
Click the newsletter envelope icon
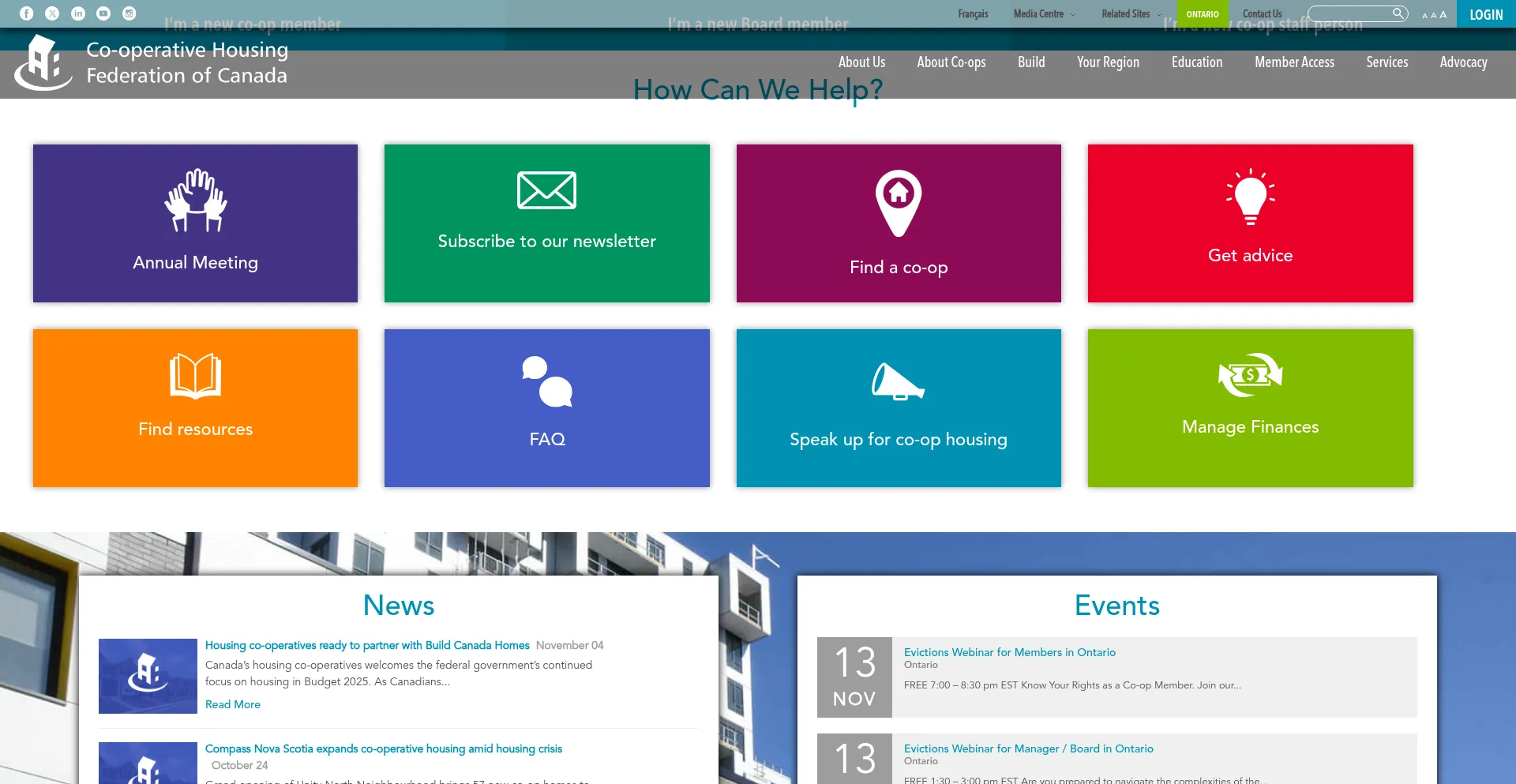coord(546,190)
